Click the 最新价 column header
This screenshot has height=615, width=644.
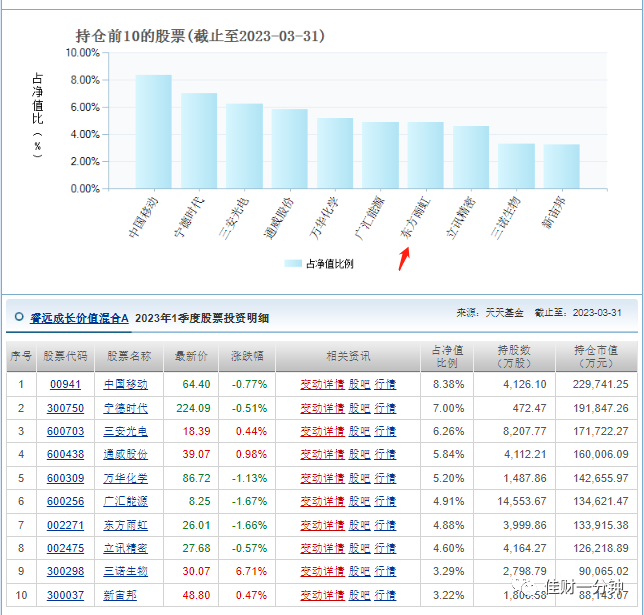pyautogui.click(x=191, y=356)
